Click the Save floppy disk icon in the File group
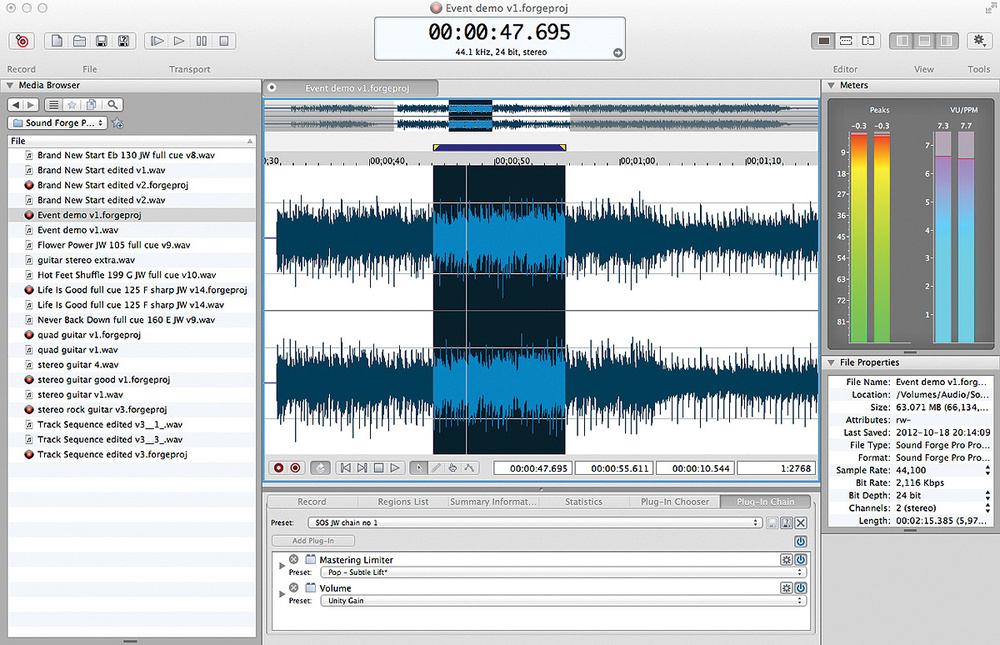This screenshot has height=645, width=1000. coord(101,41)
